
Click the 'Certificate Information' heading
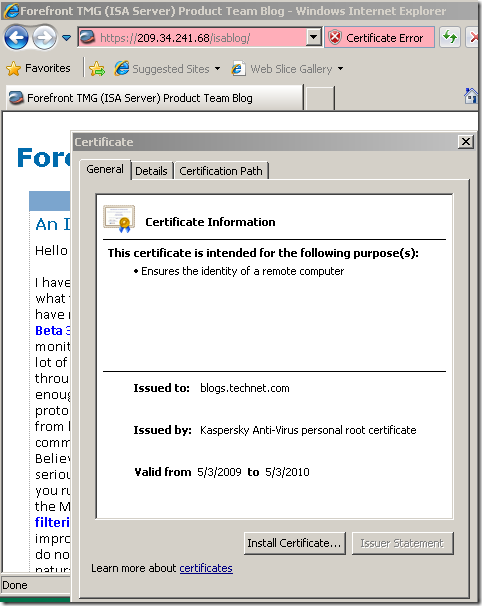210,222
